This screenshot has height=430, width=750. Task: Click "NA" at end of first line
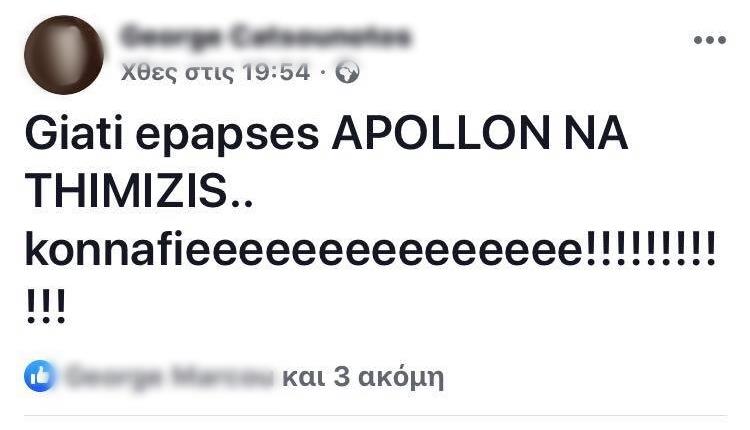pos(596,133)
